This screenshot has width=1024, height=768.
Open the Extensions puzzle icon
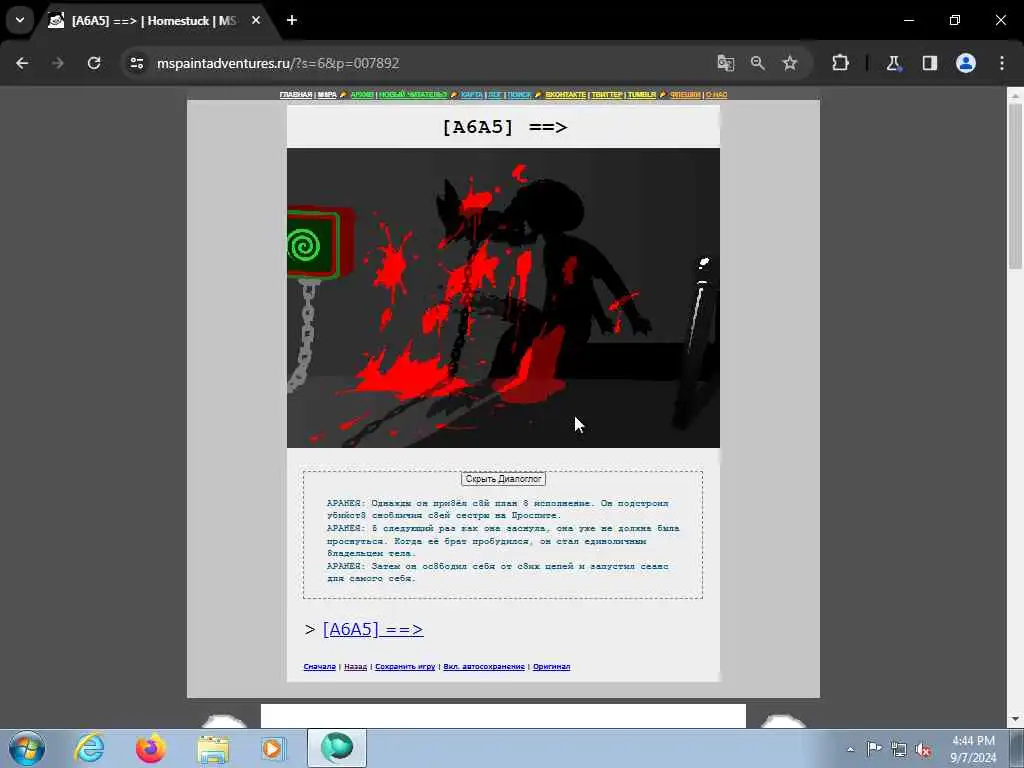pyautogui.click(x=840, y=63)
